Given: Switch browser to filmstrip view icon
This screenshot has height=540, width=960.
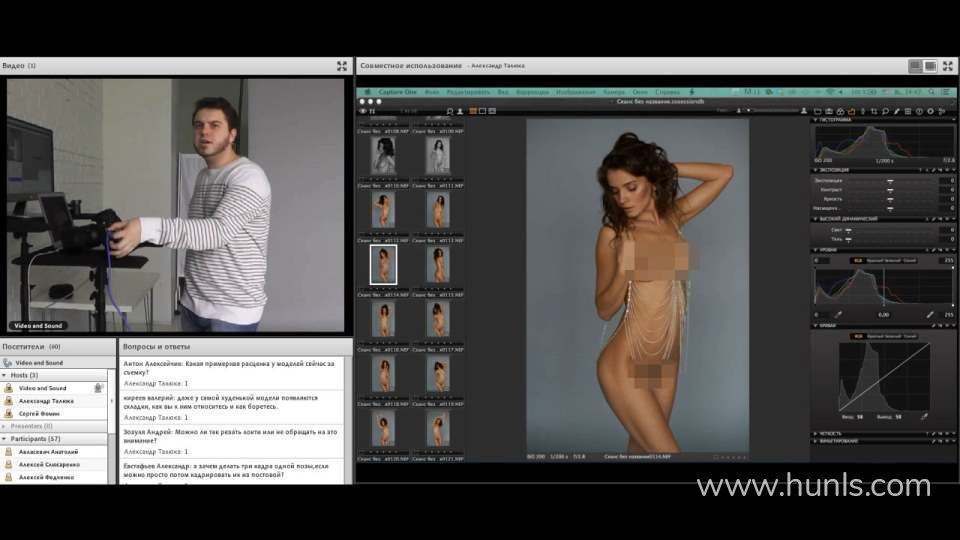Looking at the screenshot, I should coord(492,111).
